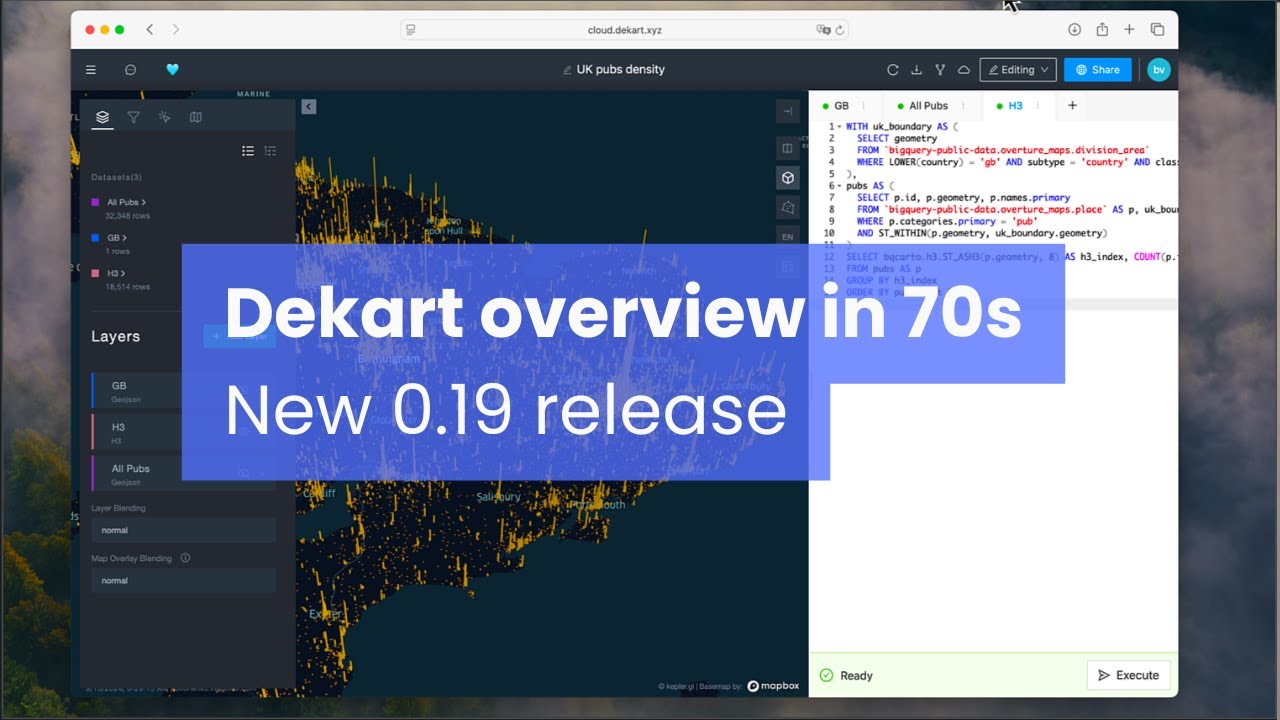Reload the page in Safari
The image size is (1280, 720).
click(840, 30)
